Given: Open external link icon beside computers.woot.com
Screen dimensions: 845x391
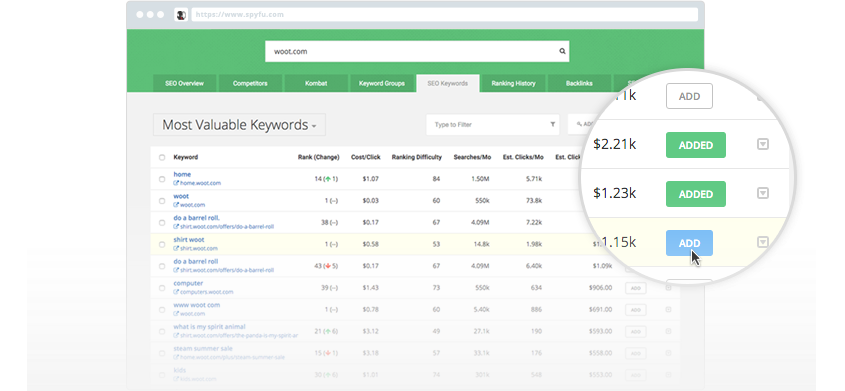Looking at the screenshot, I should (x=176, y=292).
